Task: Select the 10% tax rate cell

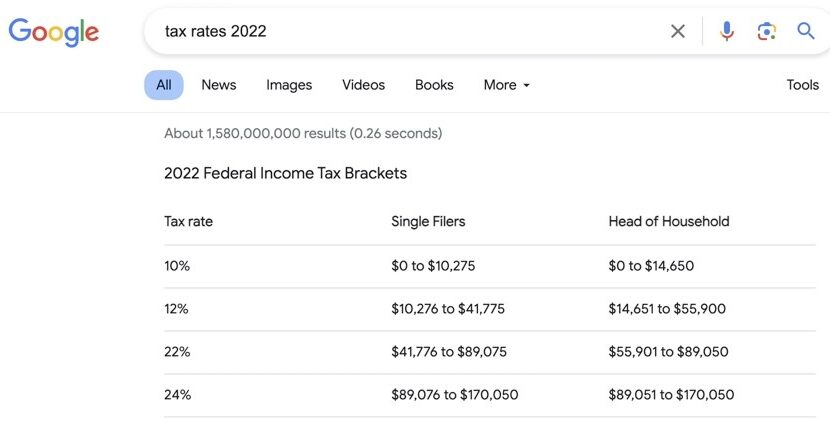Action: (177, 266)
